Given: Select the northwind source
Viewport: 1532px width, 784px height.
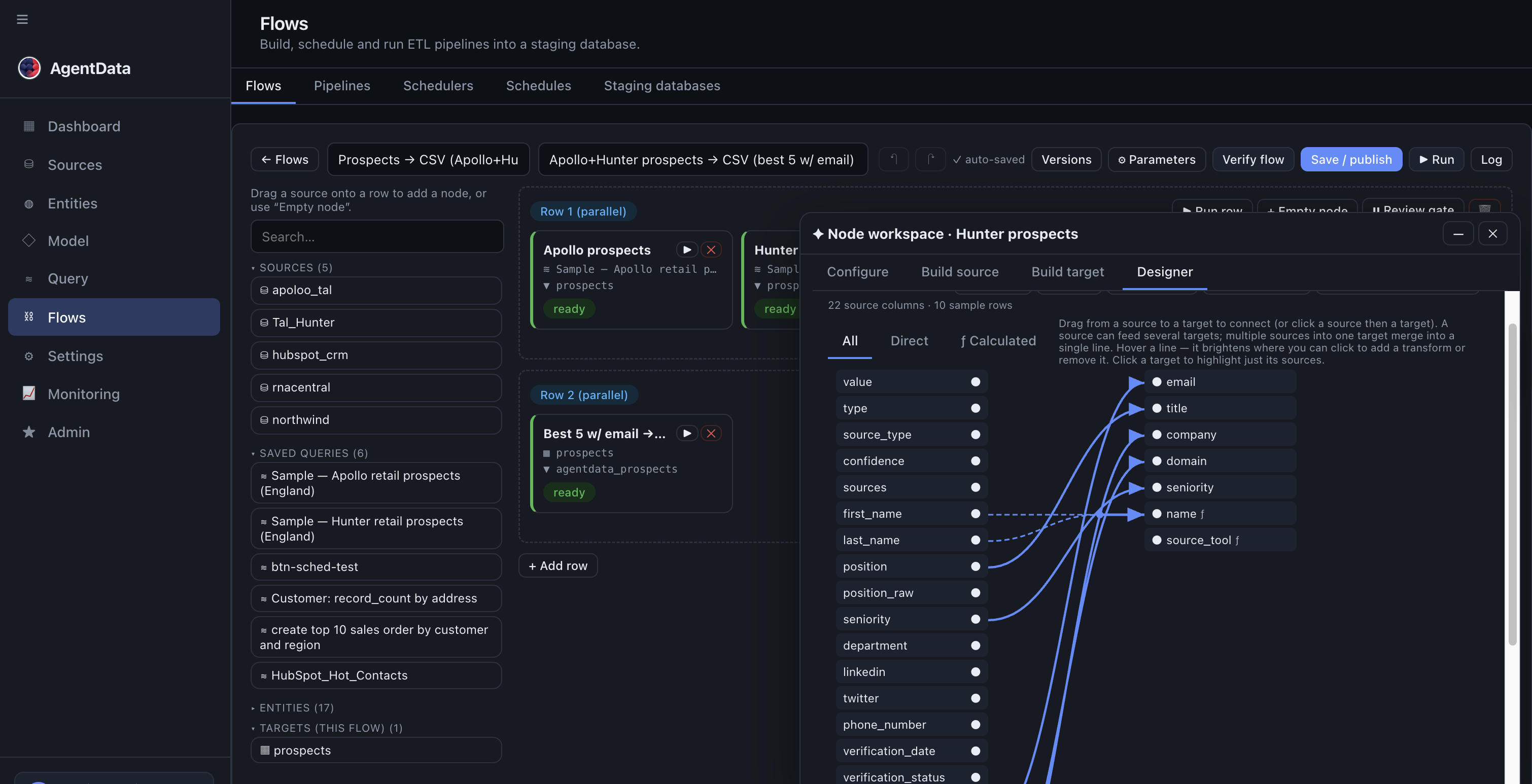Looking at the screenshot, I should click(x=376, y=420).
